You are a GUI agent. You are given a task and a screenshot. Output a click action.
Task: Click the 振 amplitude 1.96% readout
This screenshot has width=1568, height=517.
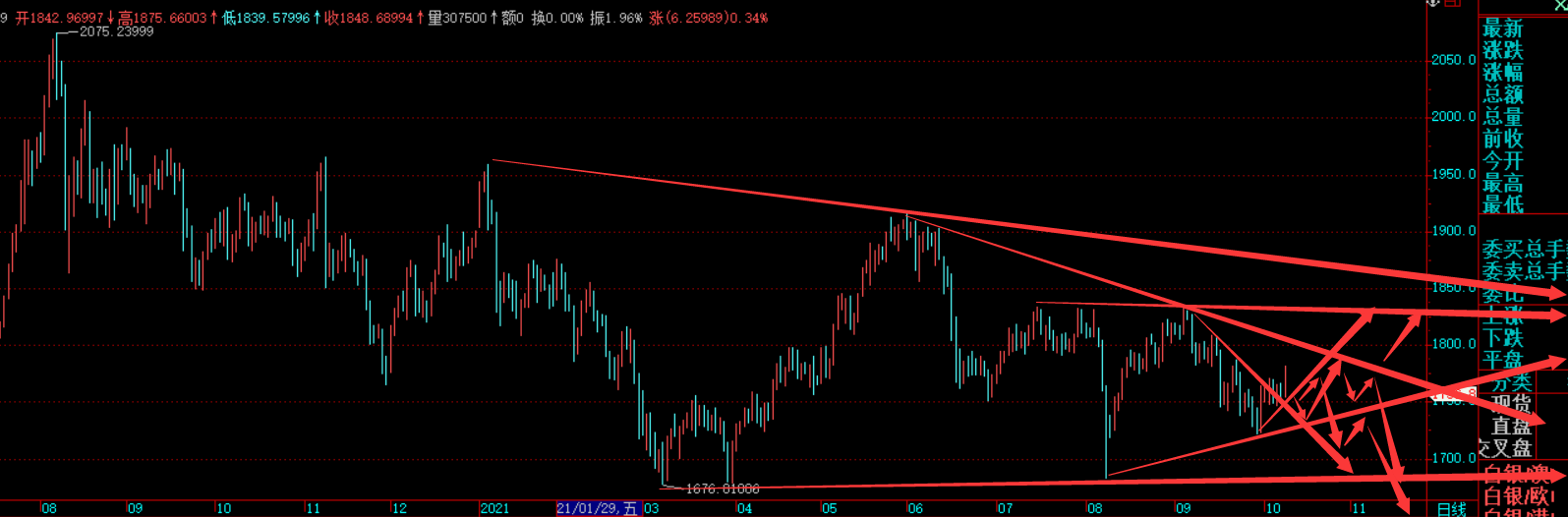point(616,18)
